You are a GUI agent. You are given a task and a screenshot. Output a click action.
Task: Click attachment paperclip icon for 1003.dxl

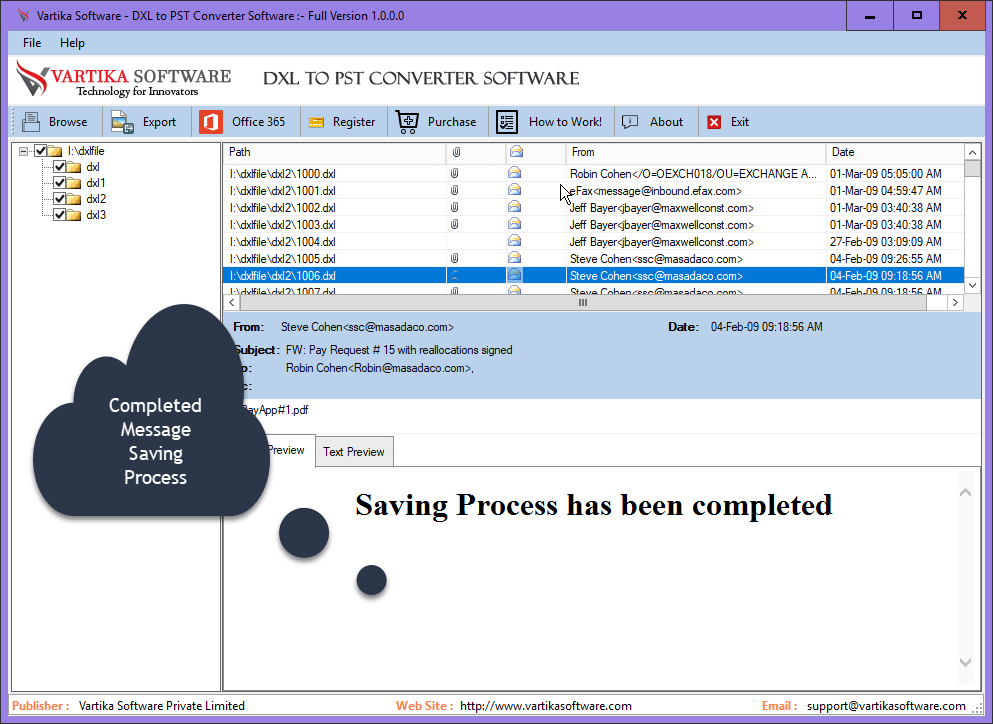tap(455, 224)
